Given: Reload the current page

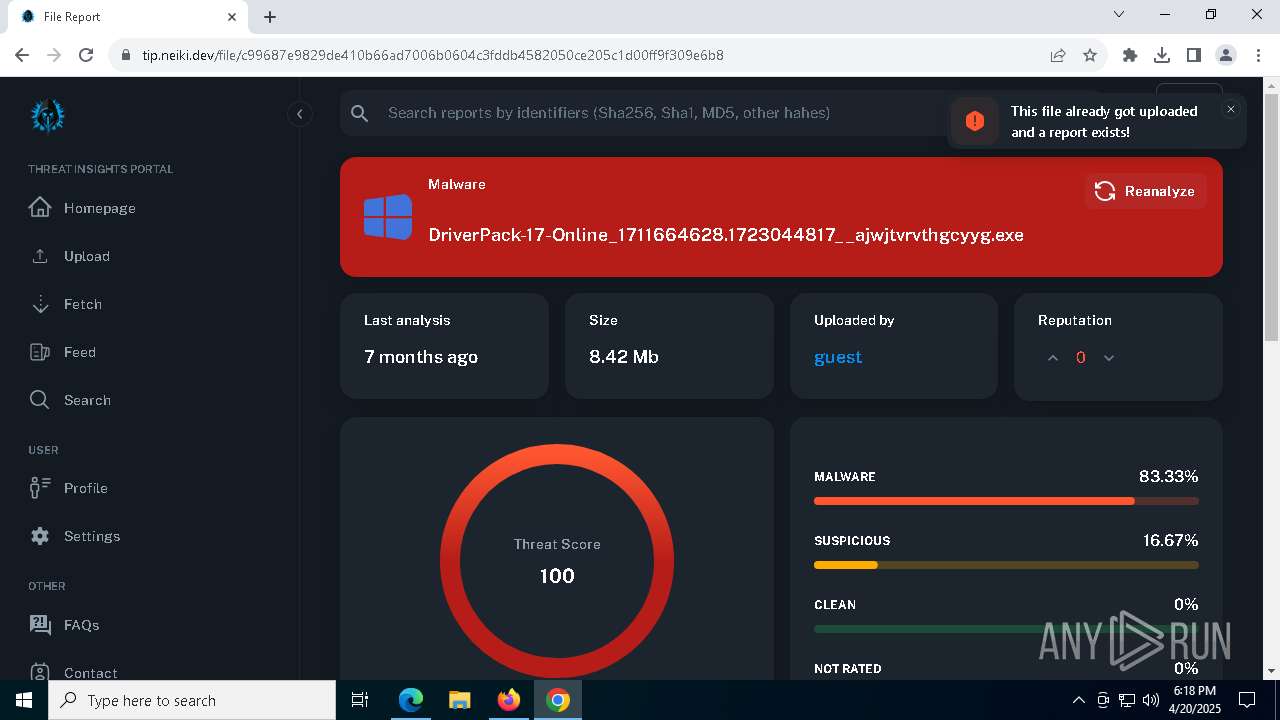Looking at the screenshot, I should coord(86,55).
